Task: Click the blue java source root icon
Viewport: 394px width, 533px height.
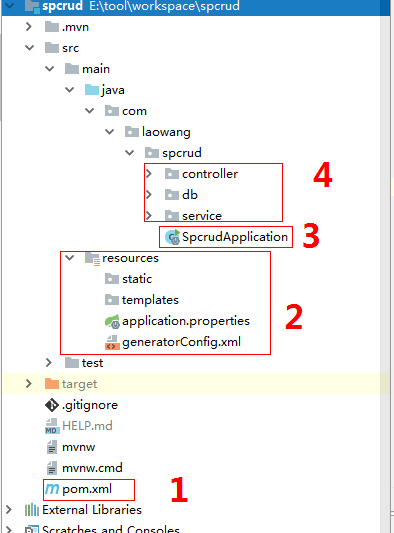Action: pyautogui.click(x=92, y=90)
